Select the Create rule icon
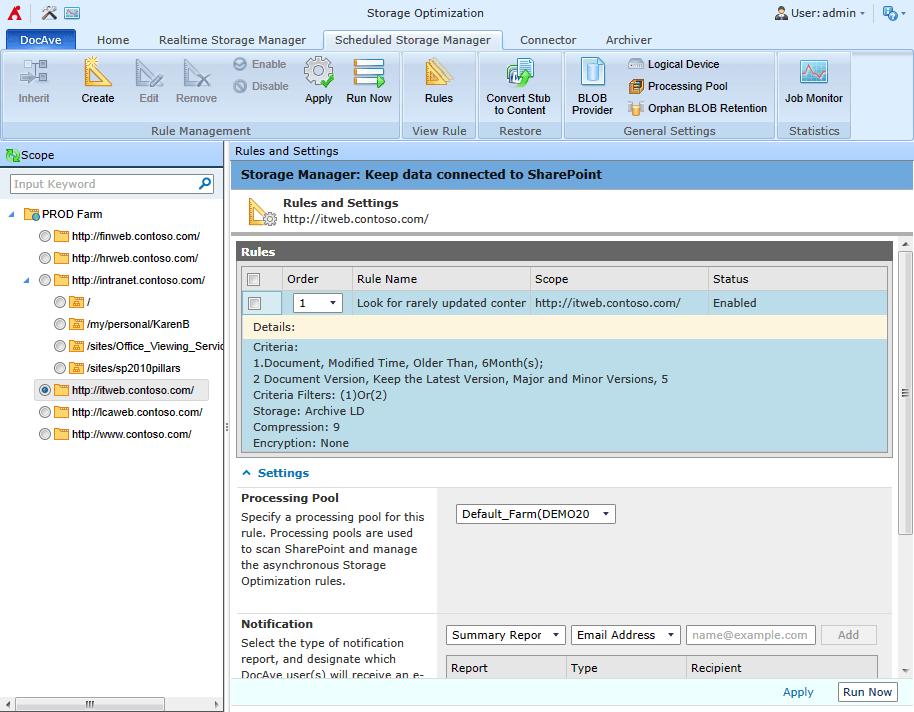 (97, 80)
